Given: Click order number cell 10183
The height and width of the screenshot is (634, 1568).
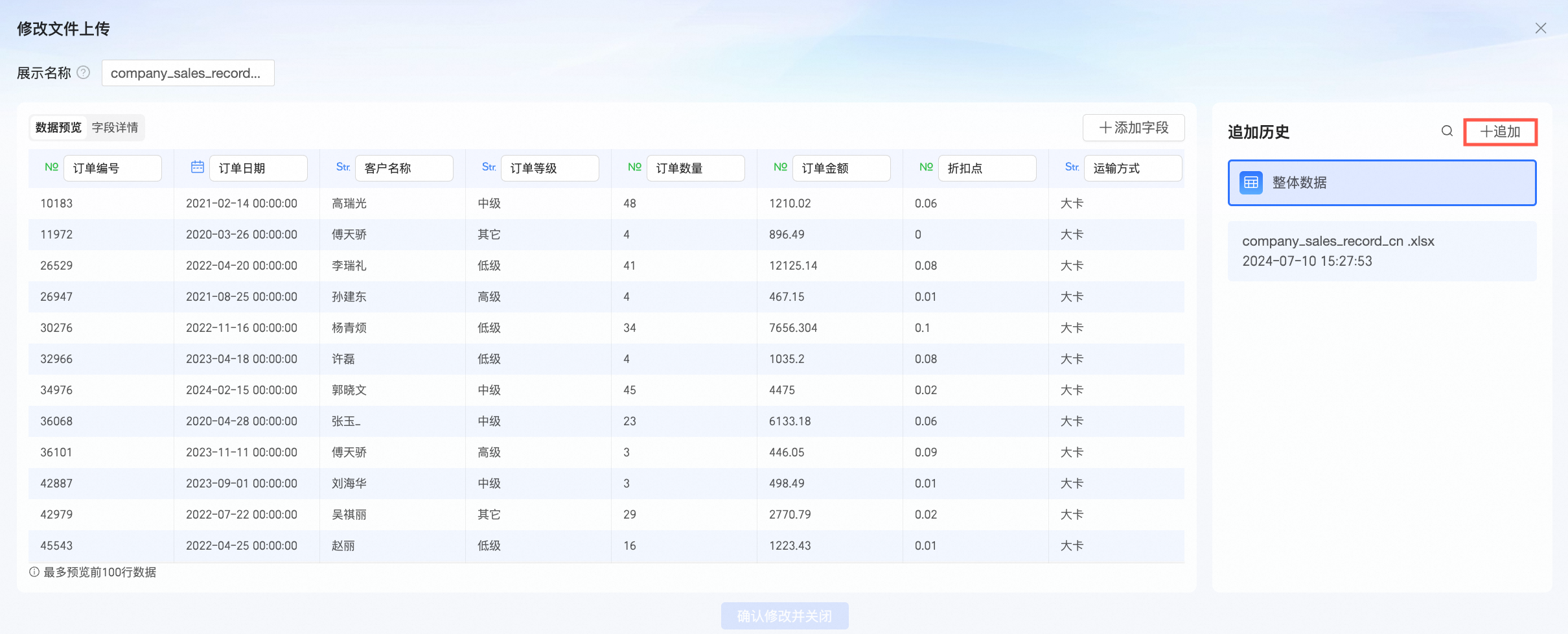Looking at the screenshot, I should (56, 204).
